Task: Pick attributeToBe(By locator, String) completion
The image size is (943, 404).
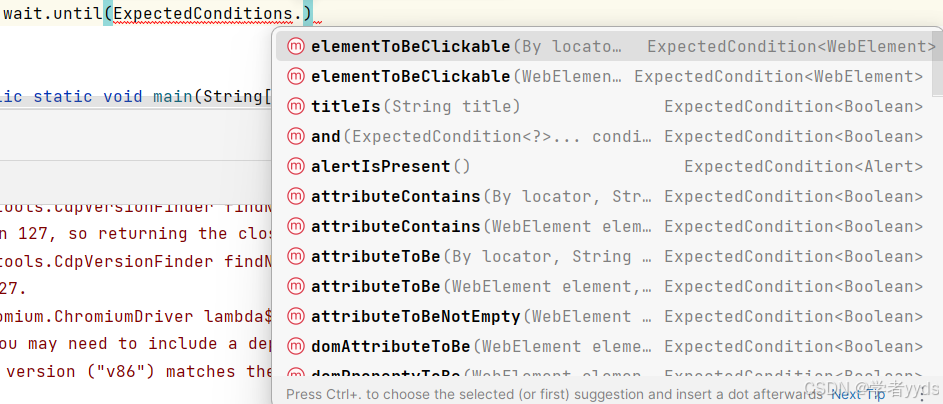Action: 606,257
